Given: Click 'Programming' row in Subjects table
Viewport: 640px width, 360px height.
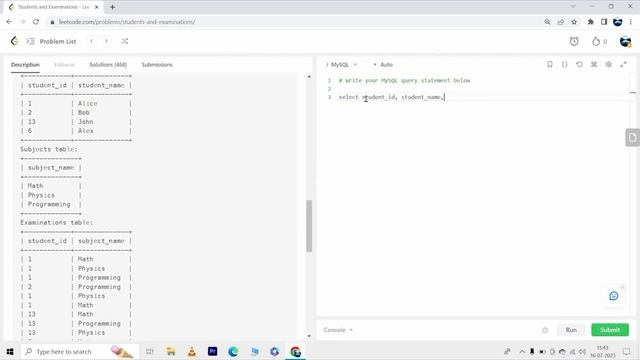Looking at the screenshot, I should click(49, 204).
